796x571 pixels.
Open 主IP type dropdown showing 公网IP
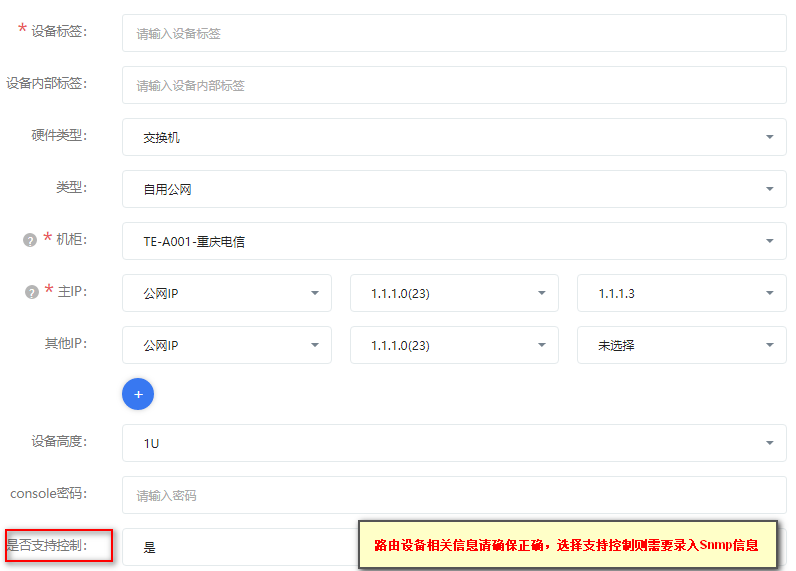(x=227, y=293)
